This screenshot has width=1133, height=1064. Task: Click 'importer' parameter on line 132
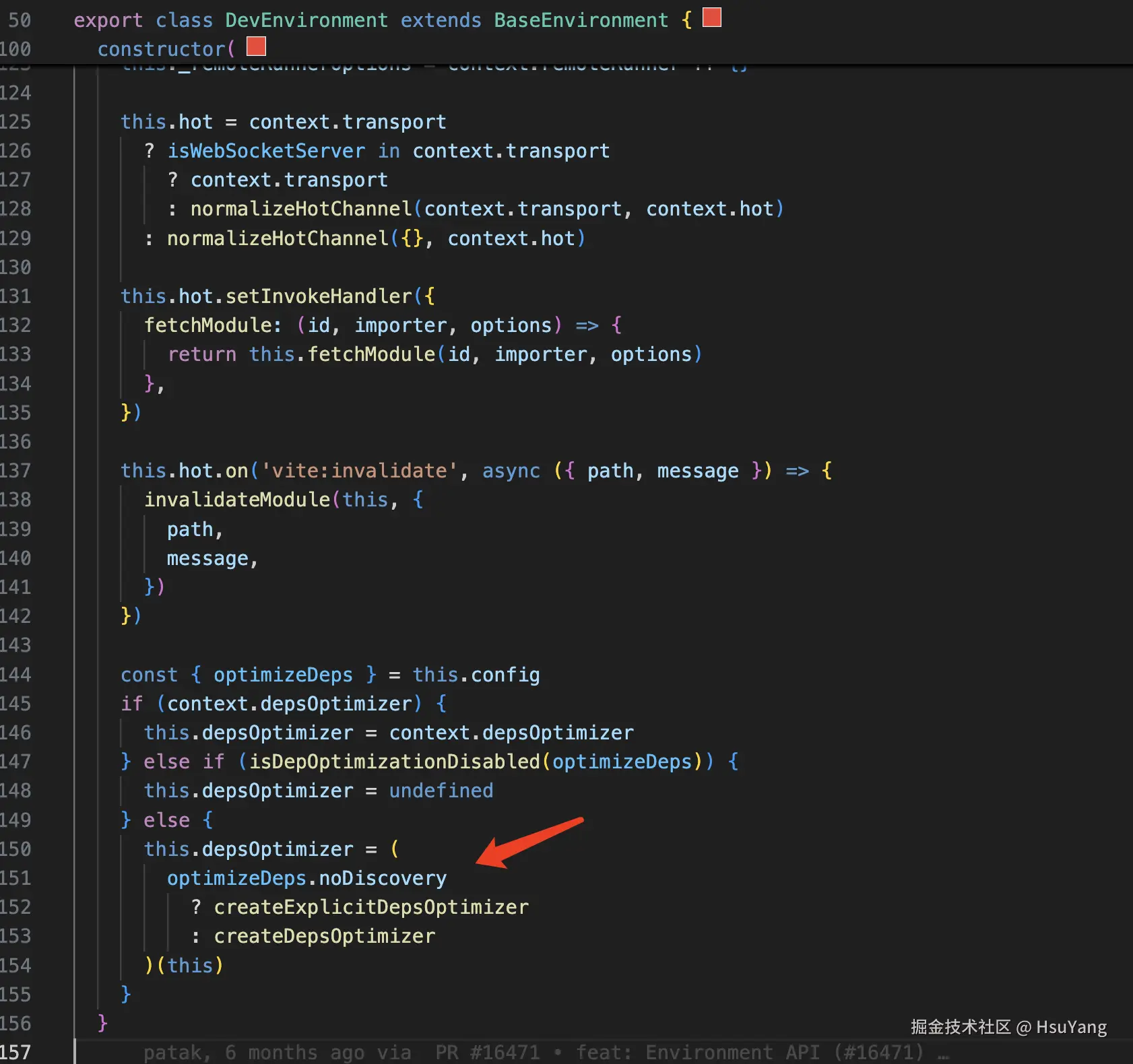pos(401,325)
